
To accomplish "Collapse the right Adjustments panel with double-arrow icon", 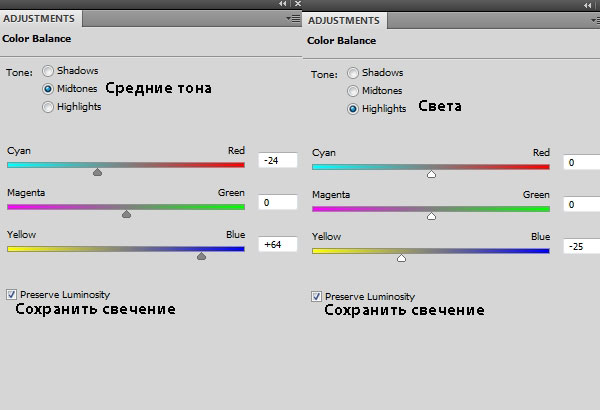I will click(x=587, y=5).
